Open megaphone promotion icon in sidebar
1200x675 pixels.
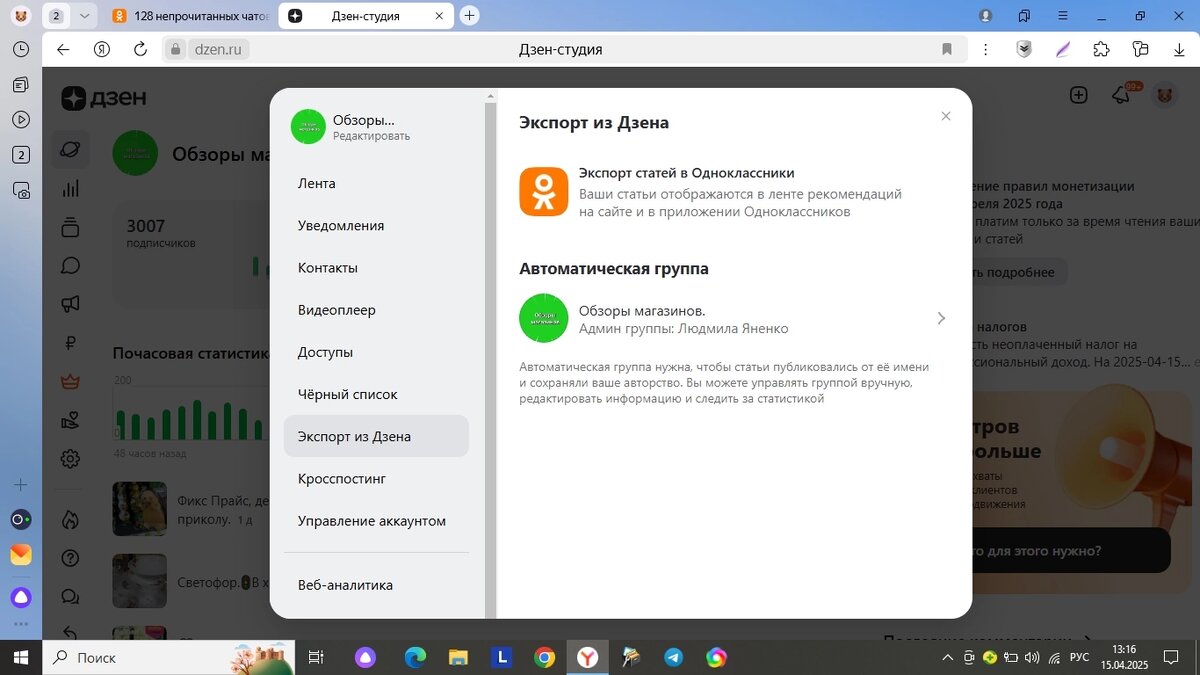pyautogui.click(x=70, y=304)
